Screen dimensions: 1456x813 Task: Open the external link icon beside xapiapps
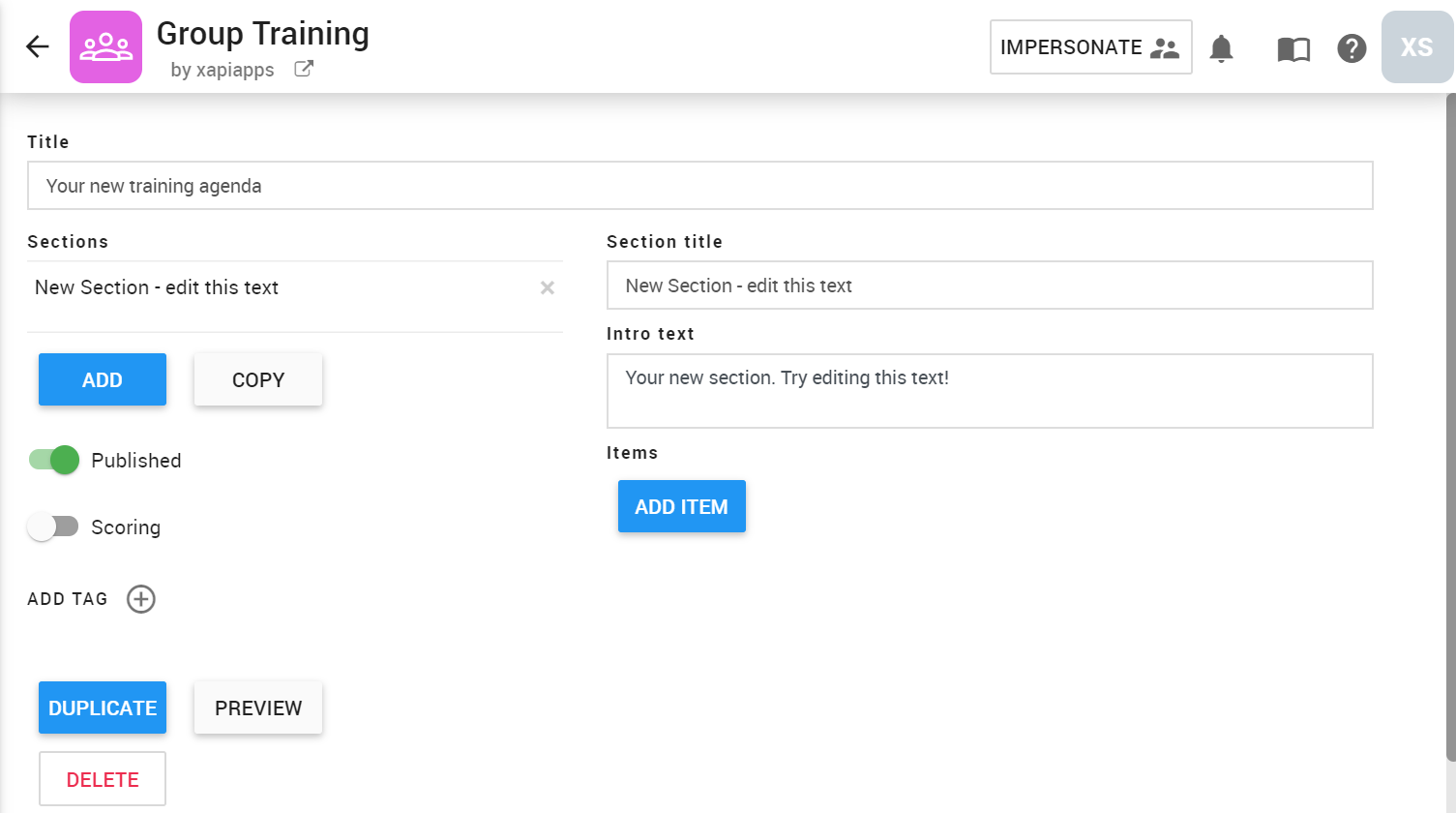pos(304,69)
